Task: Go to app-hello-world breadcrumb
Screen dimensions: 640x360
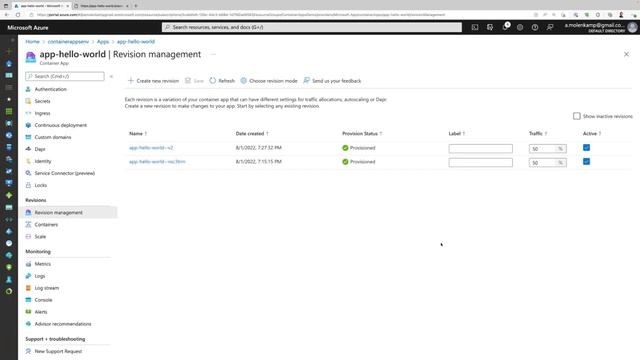Action: click(136, 42)
